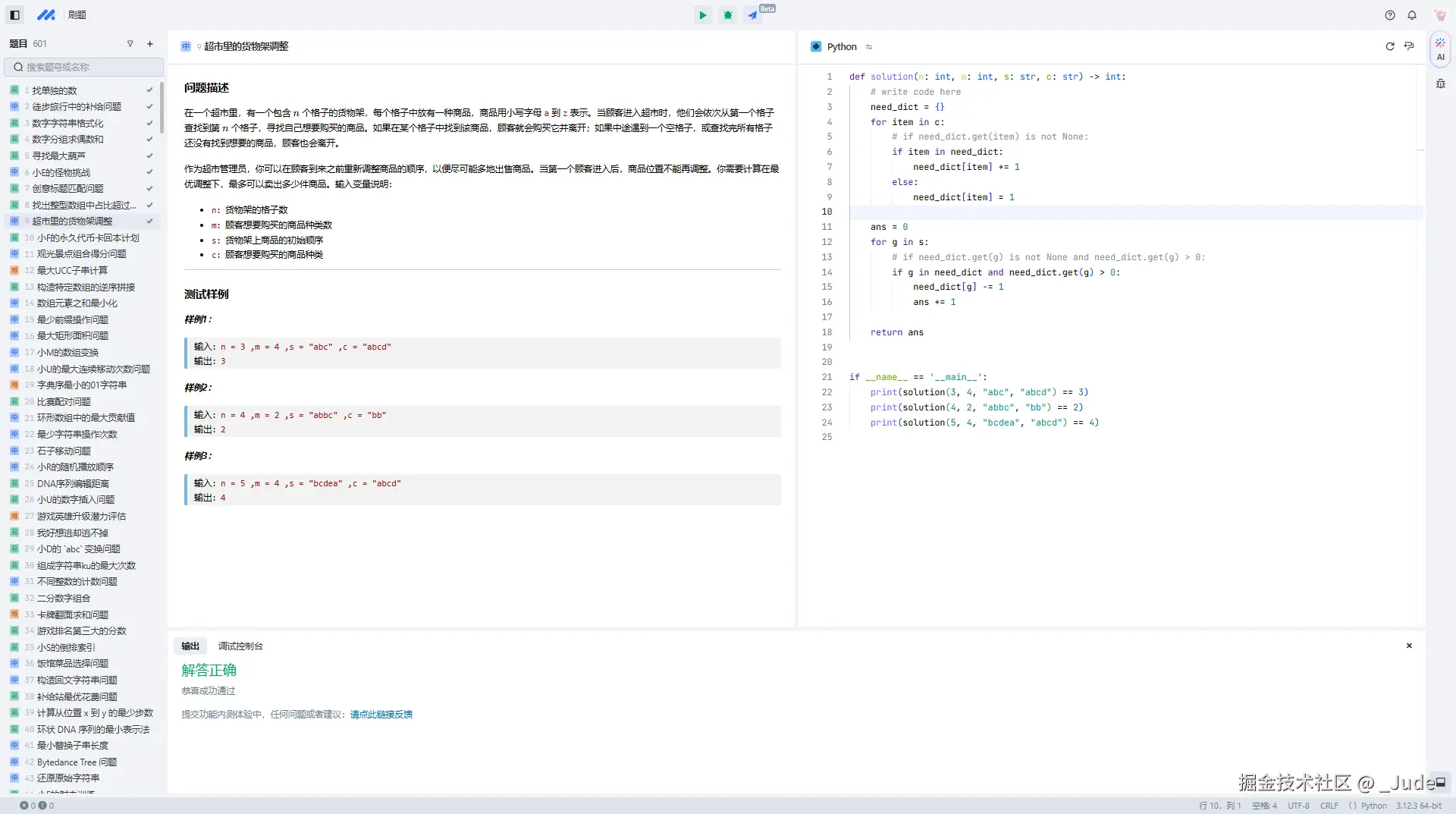1456x814 pixels.
Task: Click the MarsCode logo icon
Action: 46,14
